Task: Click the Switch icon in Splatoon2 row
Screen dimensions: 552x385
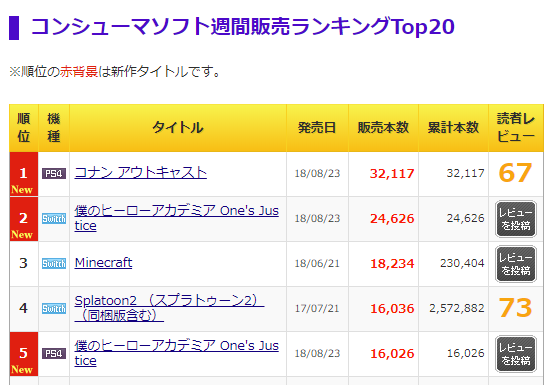Action: [x=54, y=309]
